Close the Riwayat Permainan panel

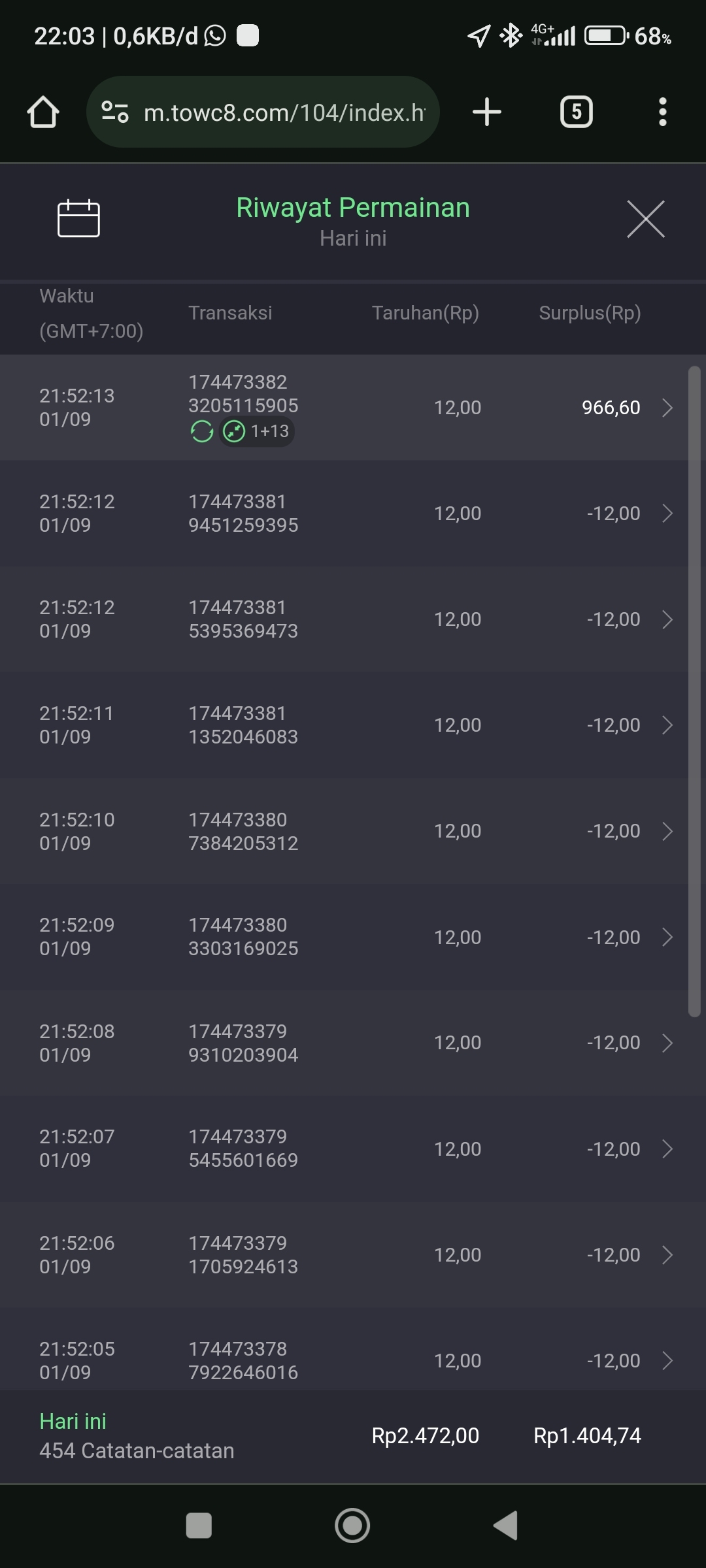coord(645,219)
